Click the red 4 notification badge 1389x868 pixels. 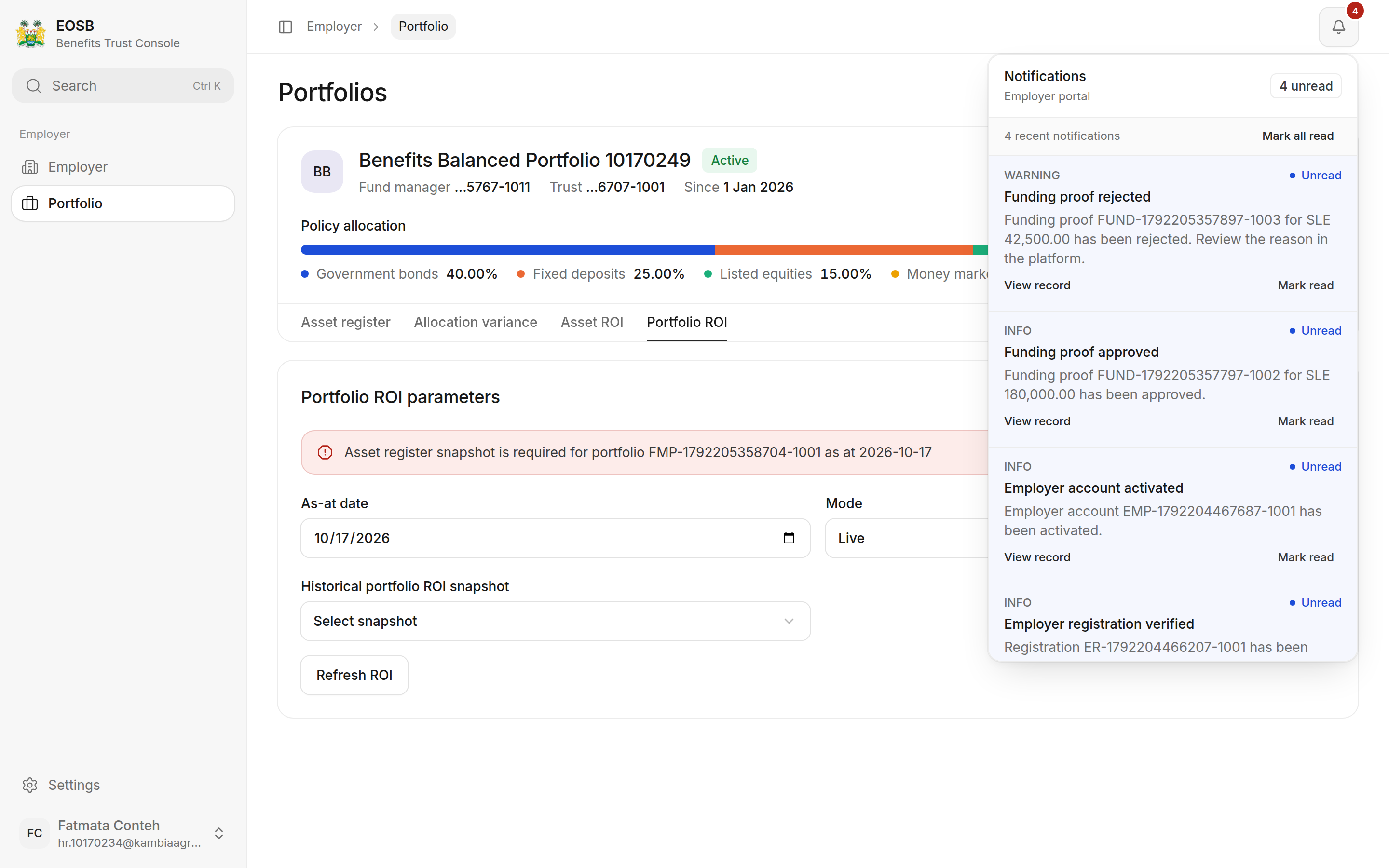(1355, 11)
